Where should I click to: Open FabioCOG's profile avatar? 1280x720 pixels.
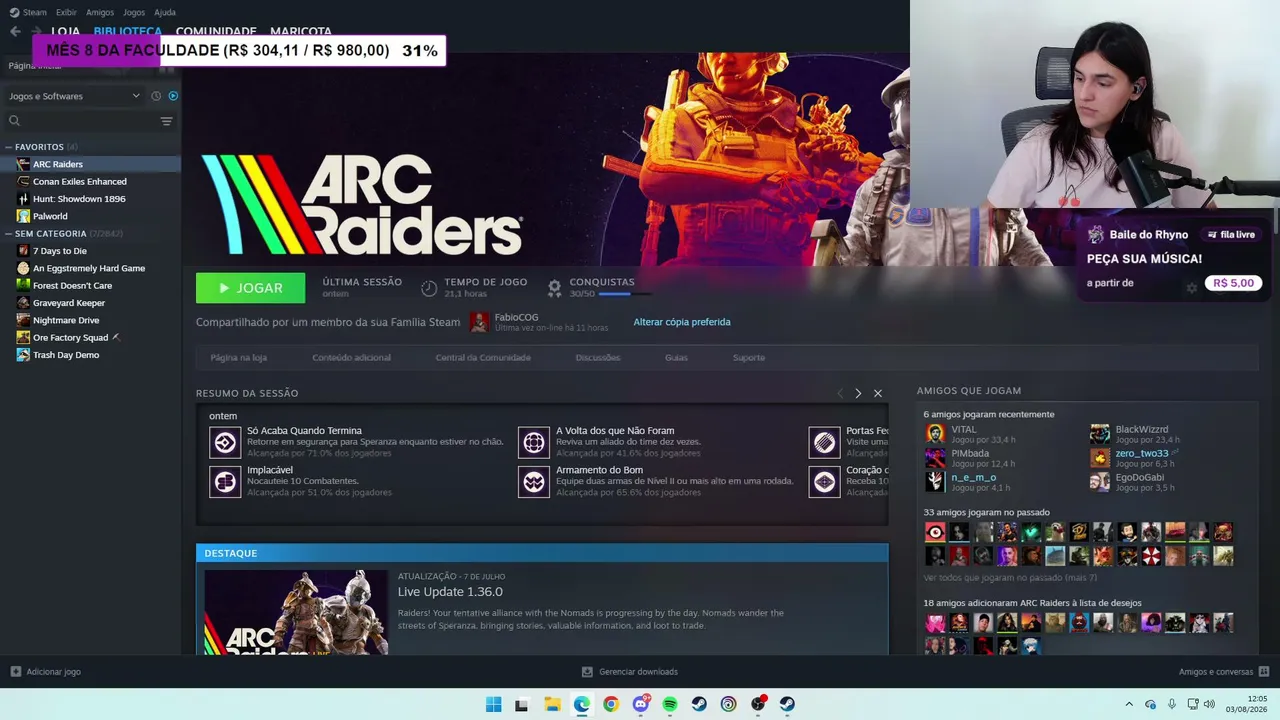pyautogui.click(x=480, y=322)
